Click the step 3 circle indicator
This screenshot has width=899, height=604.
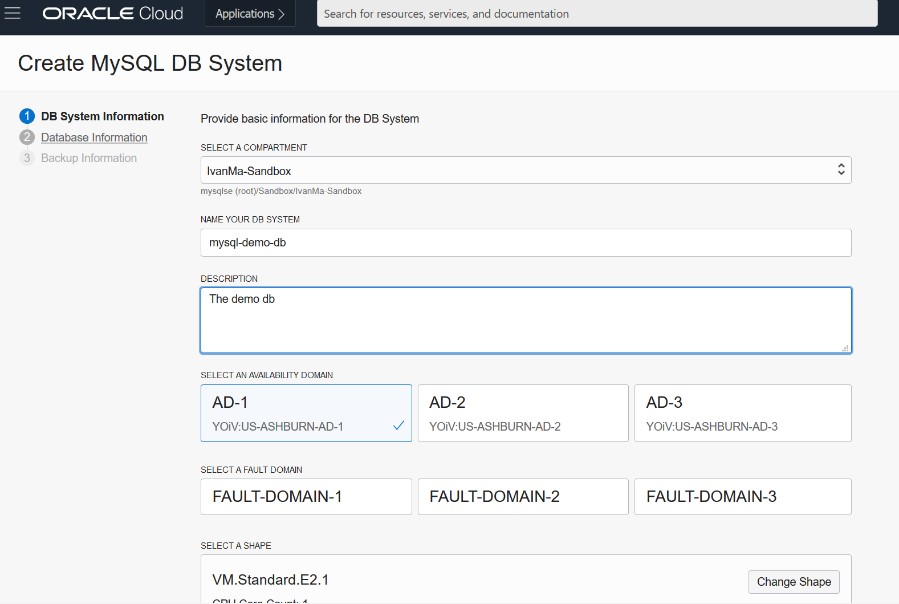[x=27, y=158]
